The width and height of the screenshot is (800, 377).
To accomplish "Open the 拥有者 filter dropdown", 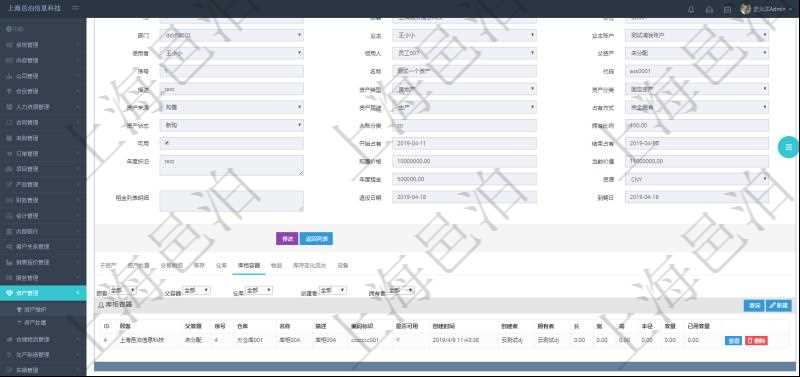I will [401, 290].
